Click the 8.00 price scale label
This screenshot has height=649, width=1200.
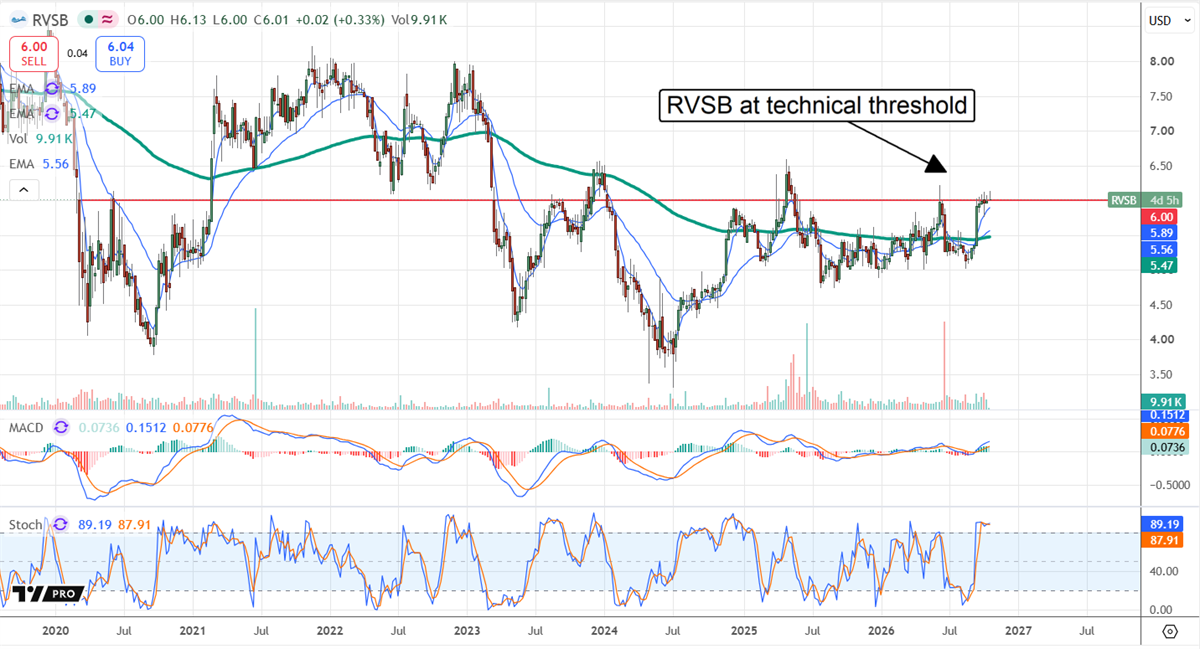1160,62
